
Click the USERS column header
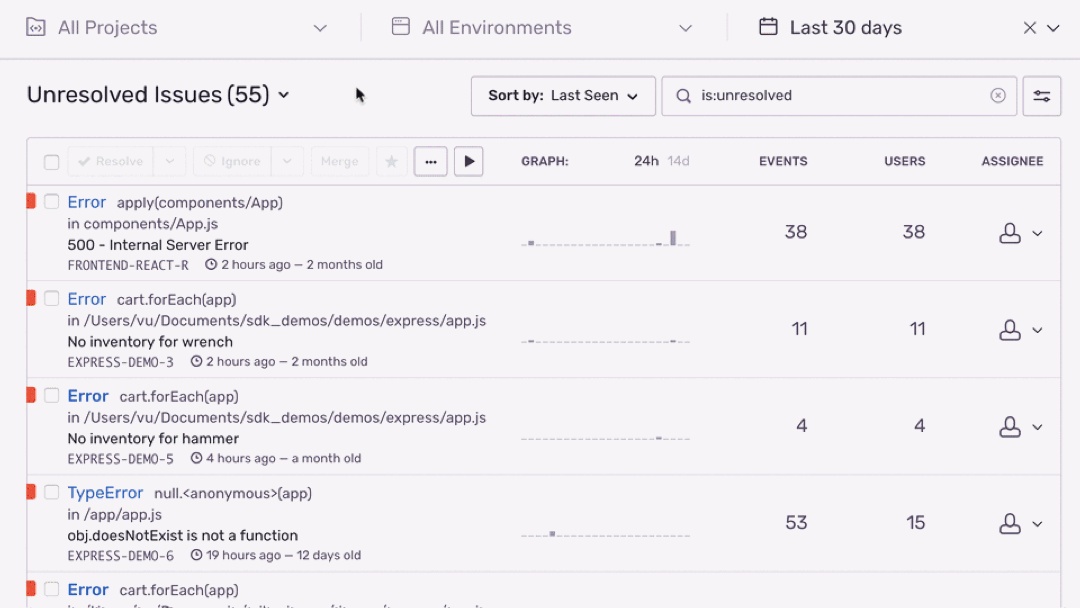pyautogui.click(x=904, y=161)
